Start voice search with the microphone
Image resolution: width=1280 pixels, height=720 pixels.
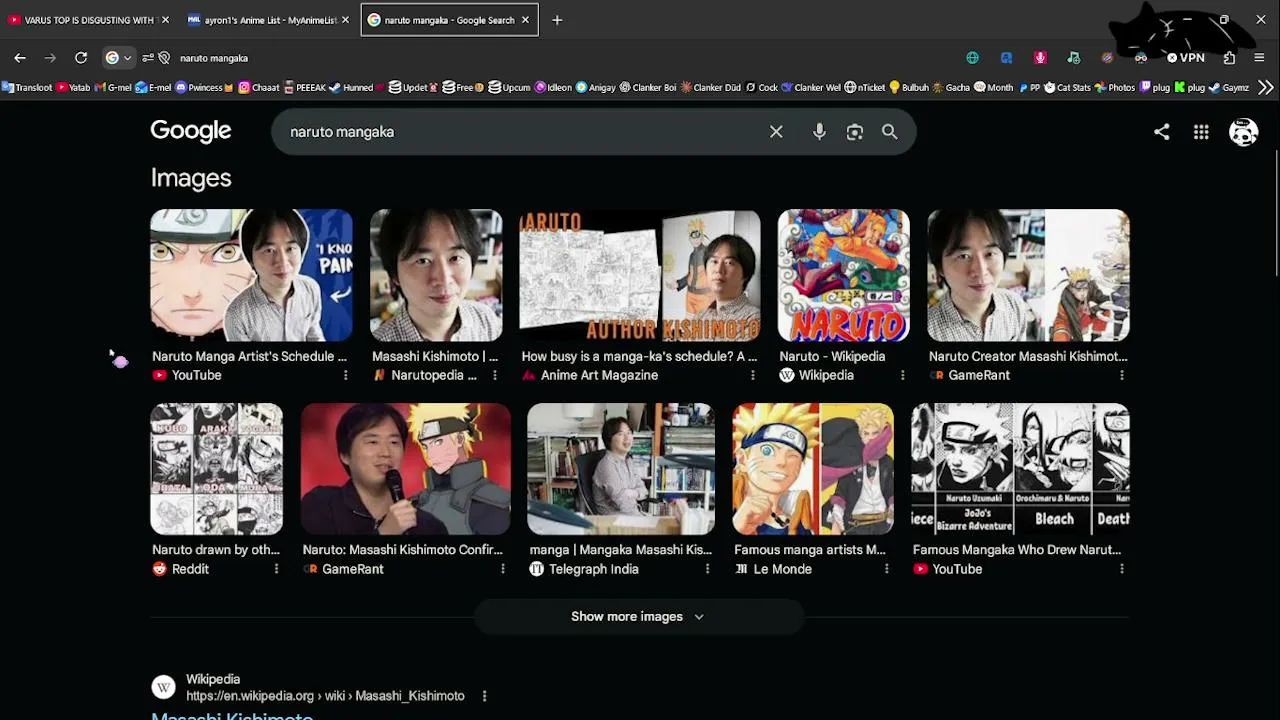tap(819, 132)
